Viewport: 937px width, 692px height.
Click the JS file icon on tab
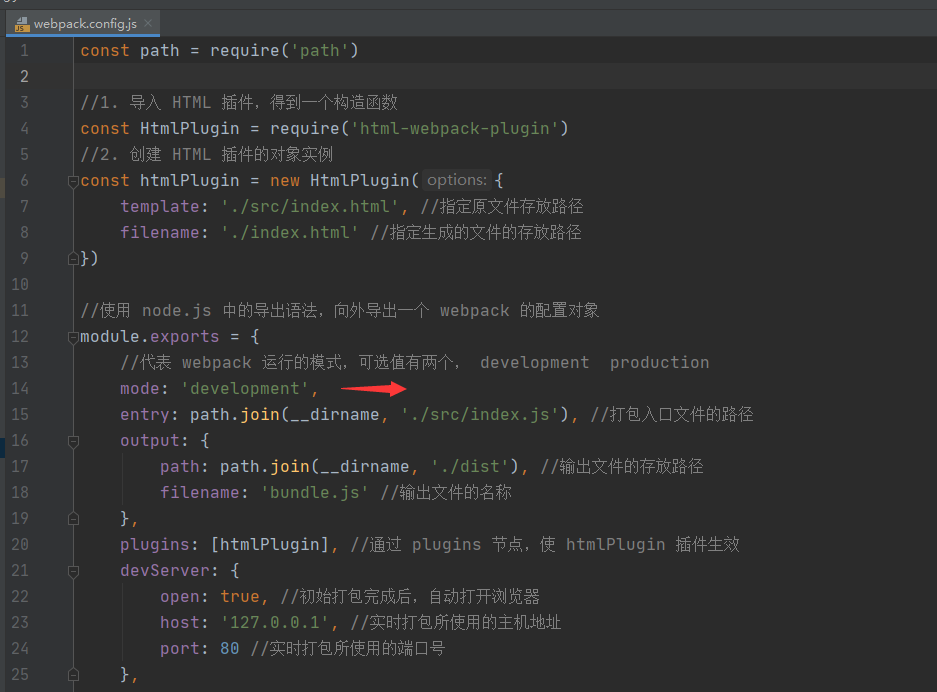[x=22, y=24]
